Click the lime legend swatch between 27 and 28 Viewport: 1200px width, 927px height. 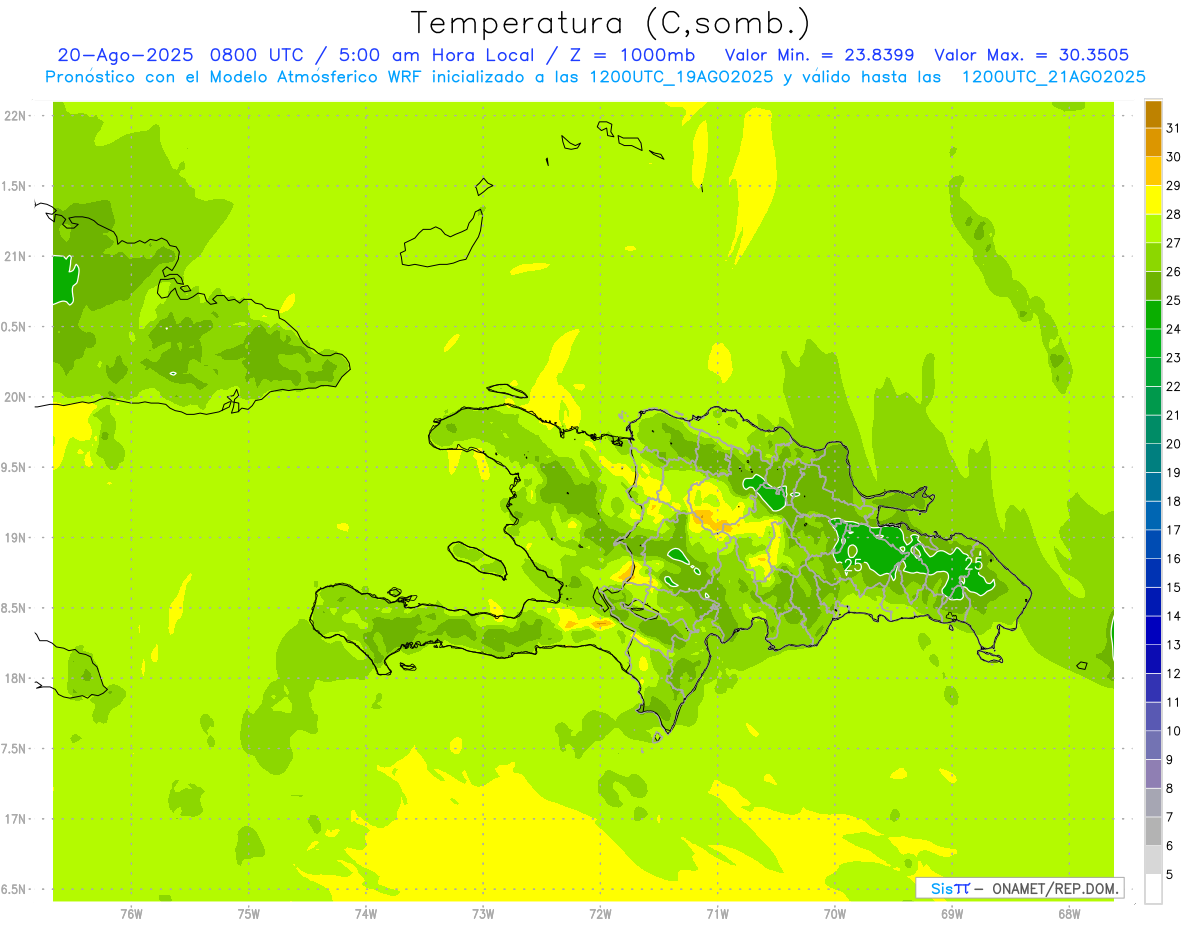point(1153,229)
